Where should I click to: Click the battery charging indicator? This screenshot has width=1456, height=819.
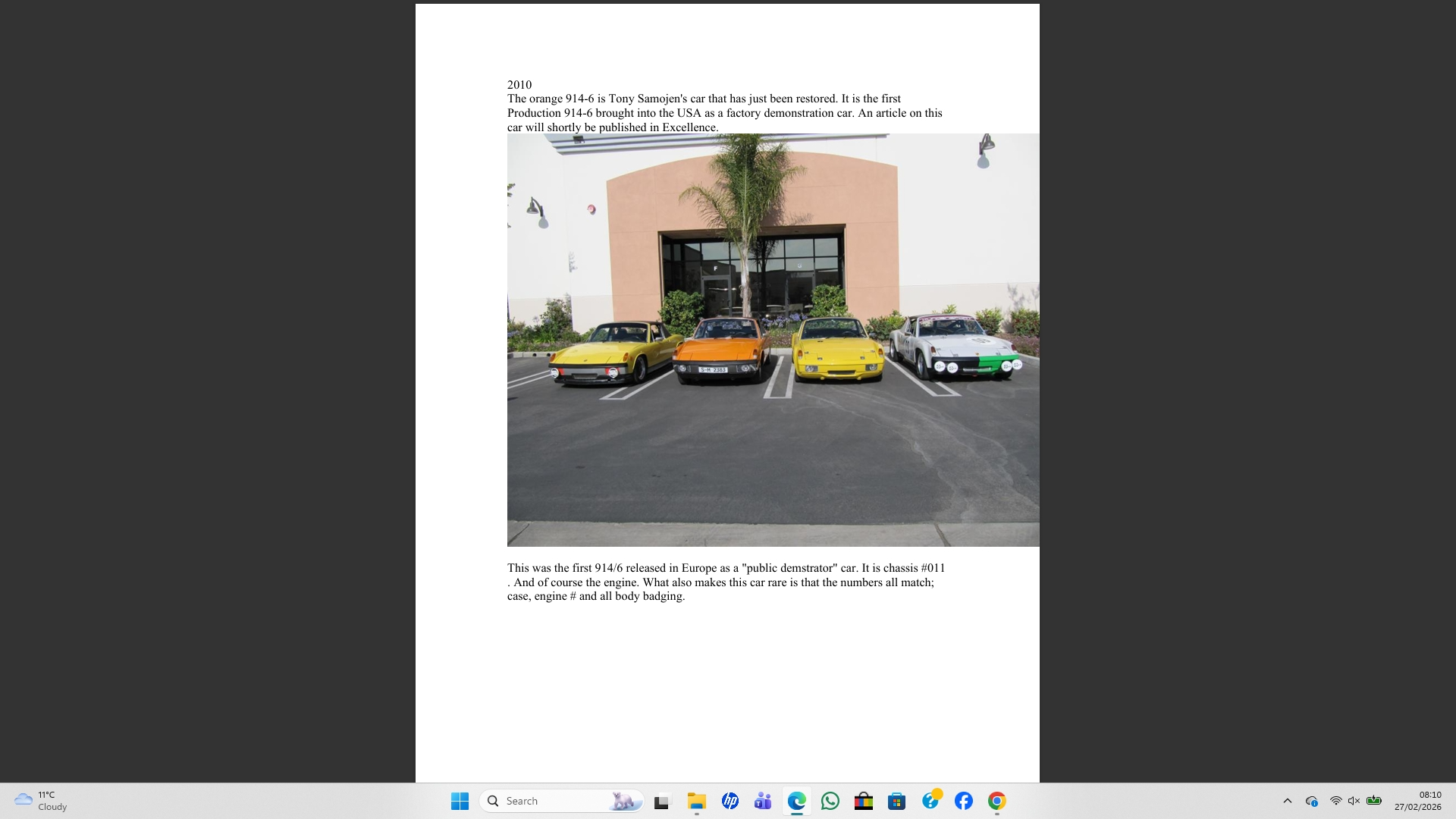(x=1373, y=801)
